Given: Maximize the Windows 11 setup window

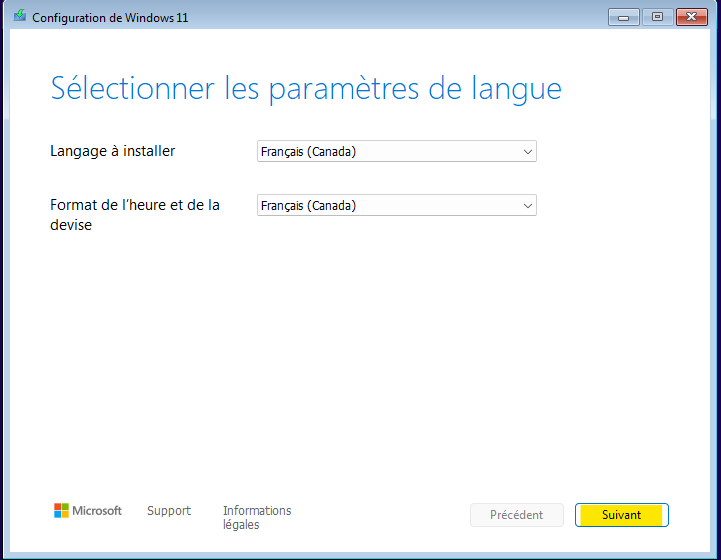Looking at the screenshot, I should point(657,17).
